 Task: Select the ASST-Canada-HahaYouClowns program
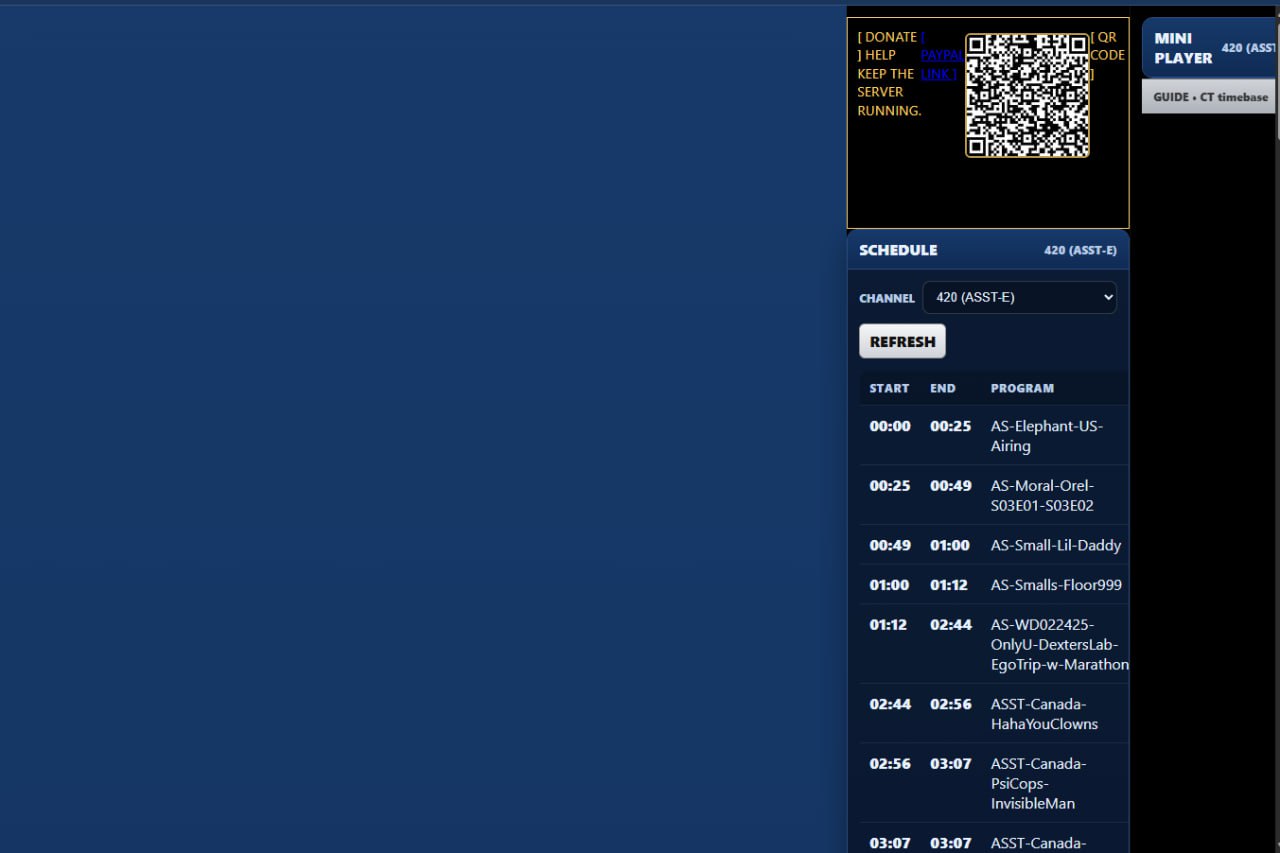(1044, 714)
